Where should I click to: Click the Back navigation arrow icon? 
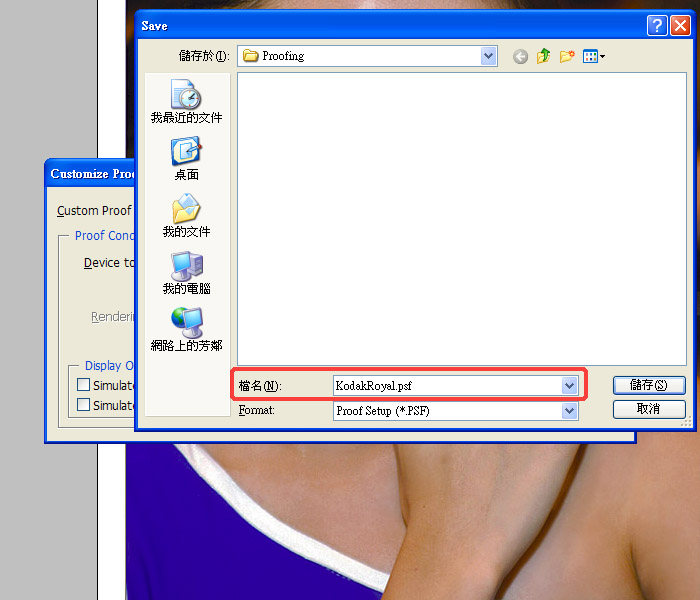pyautogui.click(x=520, y=57)
